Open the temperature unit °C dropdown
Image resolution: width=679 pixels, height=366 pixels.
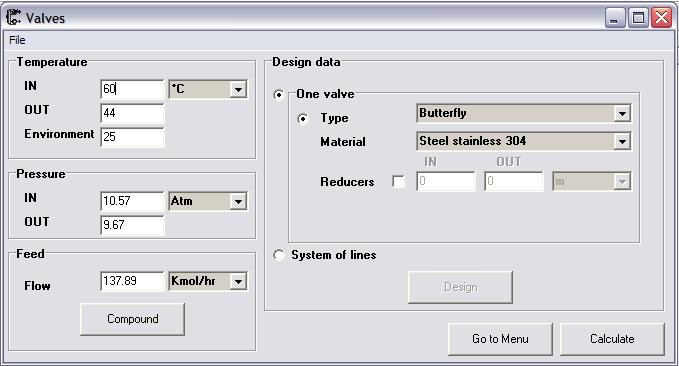coord(238,90)
